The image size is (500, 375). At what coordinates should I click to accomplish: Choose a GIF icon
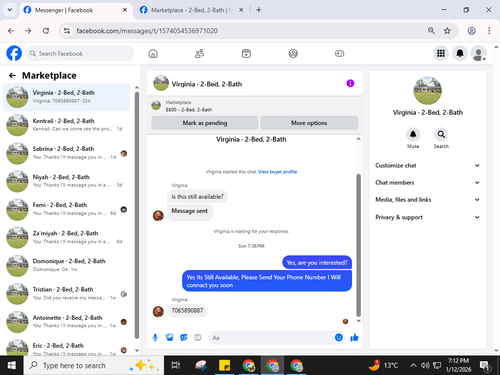point(198,338)
